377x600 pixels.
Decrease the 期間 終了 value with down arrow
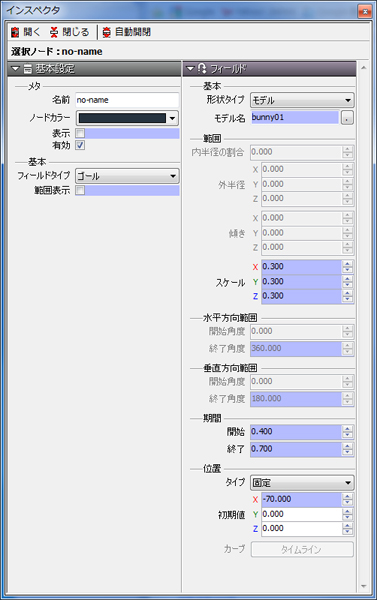(x=348, y=452)
